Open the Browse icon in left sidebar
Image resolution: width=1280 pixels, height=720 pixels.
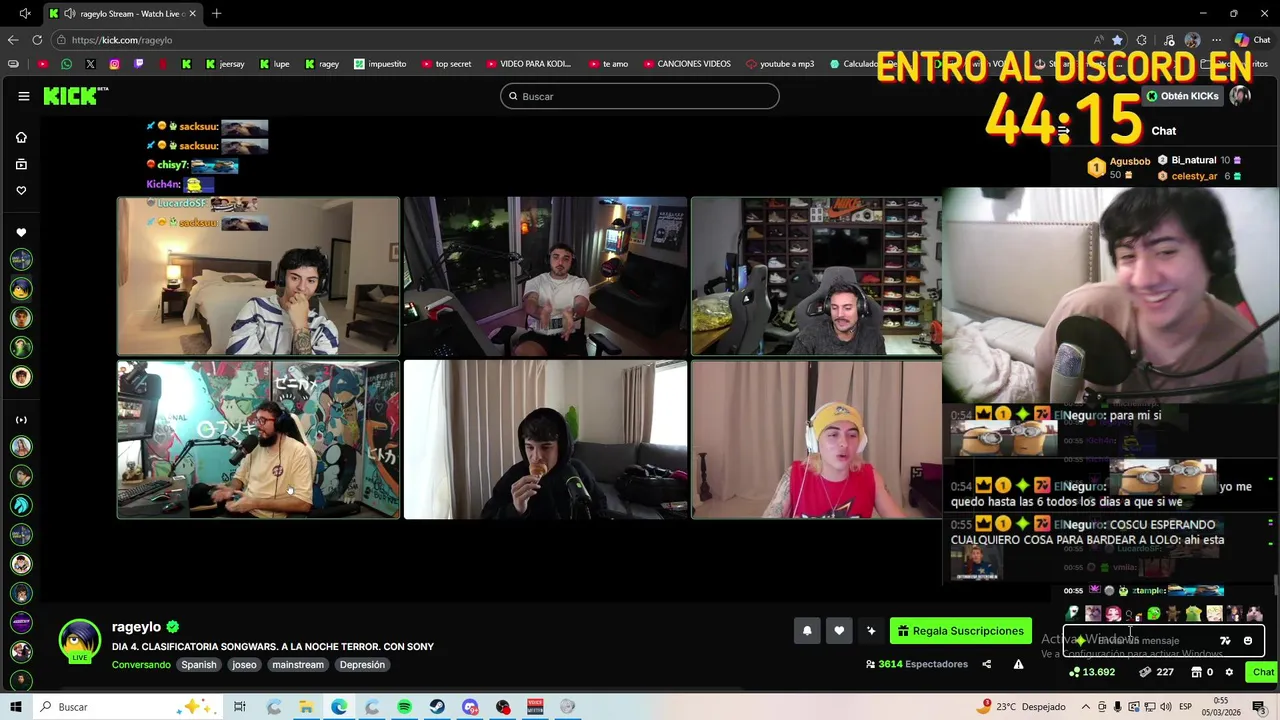(x=21, y=164)
